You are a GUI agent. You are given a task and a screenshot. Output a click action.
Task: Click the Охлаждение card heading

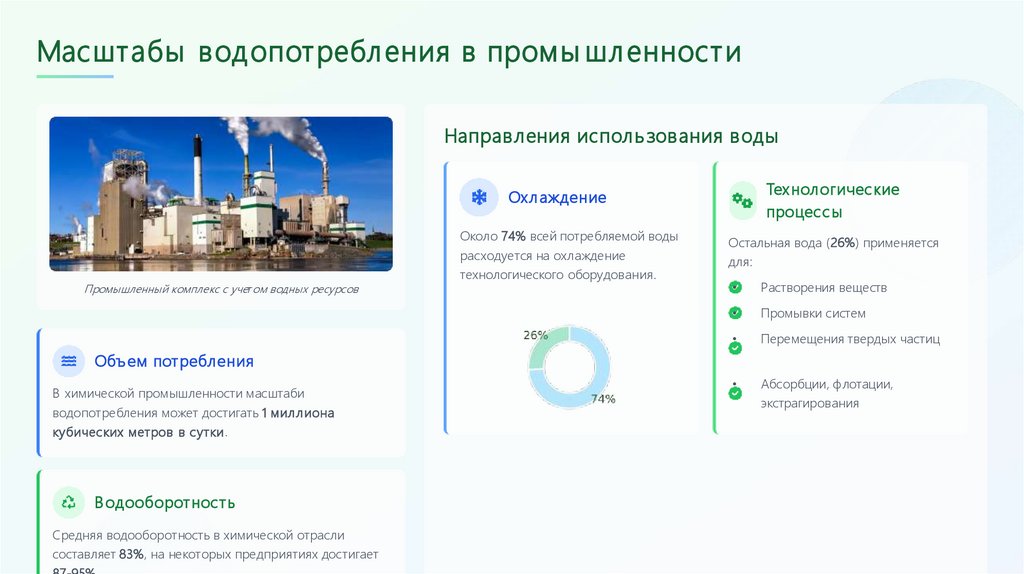click(557, 197)
